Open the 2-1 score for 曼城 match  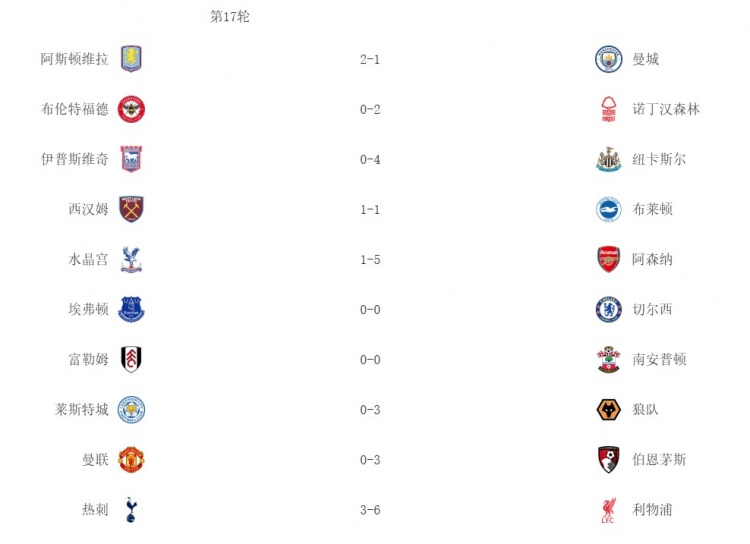[x=370, y=60]
